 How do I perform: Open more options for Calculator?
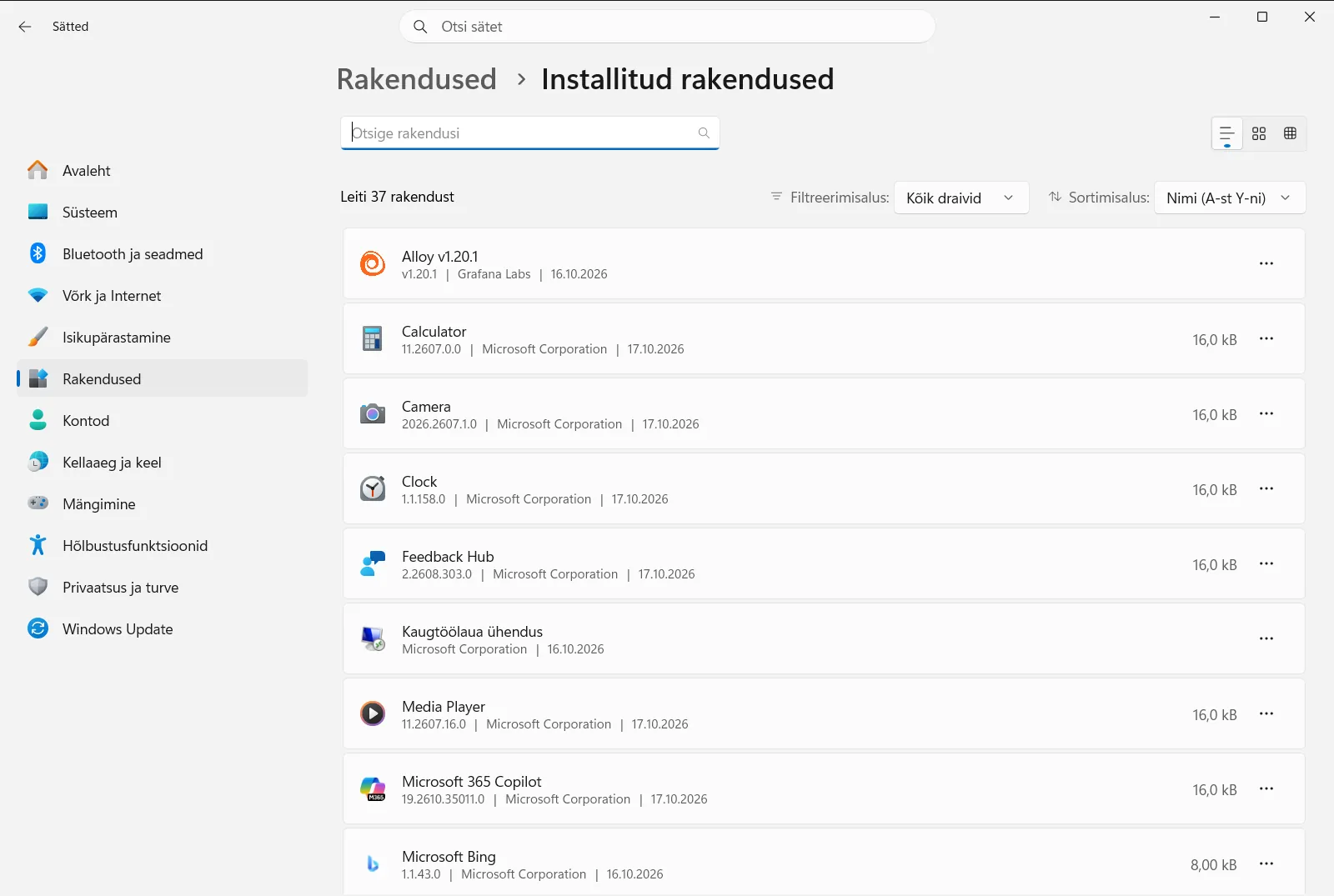pos(1266,338)
